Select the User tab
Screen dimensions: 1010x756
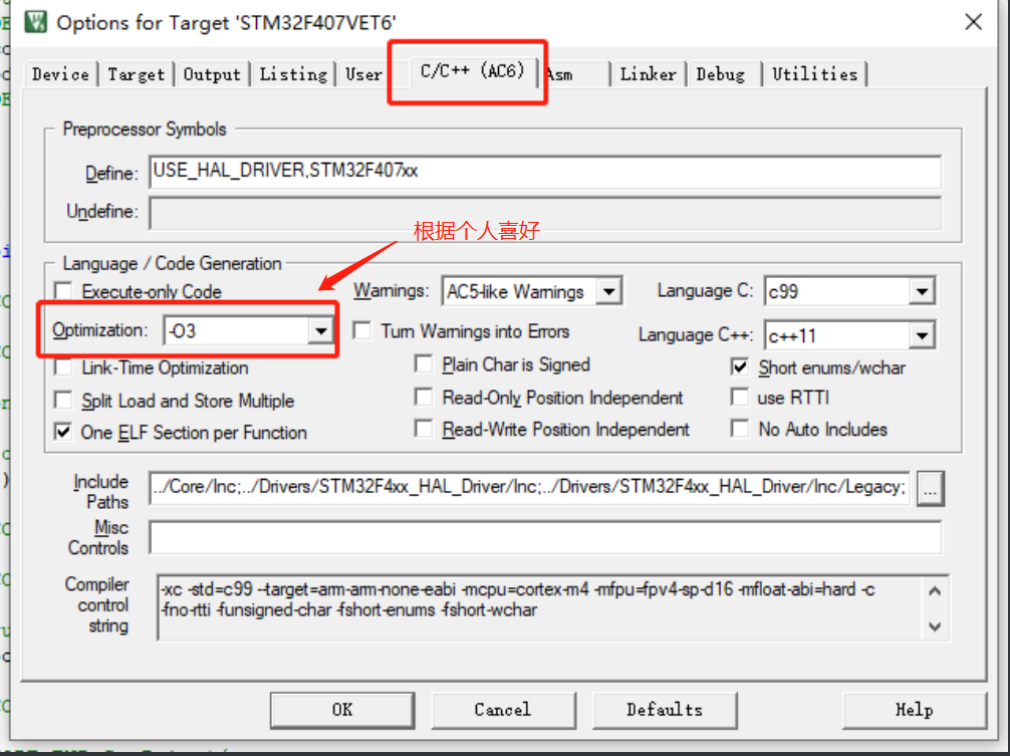(364, 74)
